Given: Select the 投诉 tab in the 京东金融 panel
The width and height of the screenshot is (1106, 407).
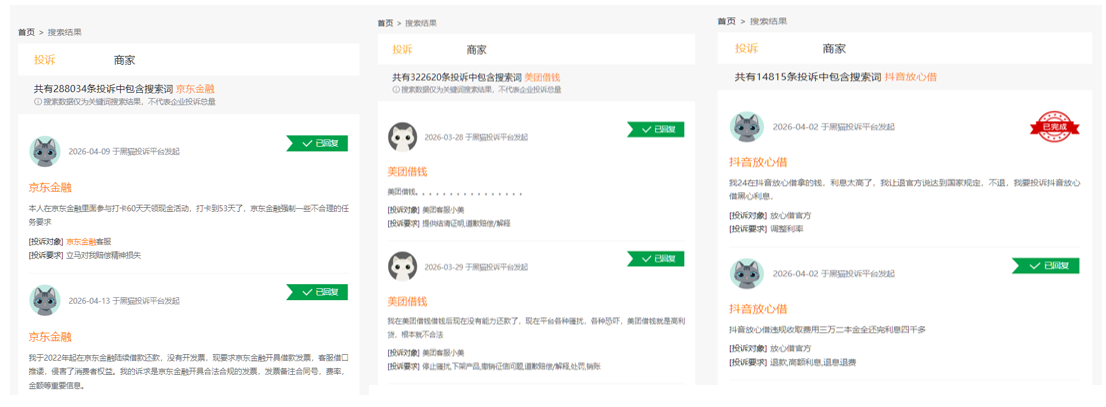Looking at the screenshot, I should click(x=44, y=60).
